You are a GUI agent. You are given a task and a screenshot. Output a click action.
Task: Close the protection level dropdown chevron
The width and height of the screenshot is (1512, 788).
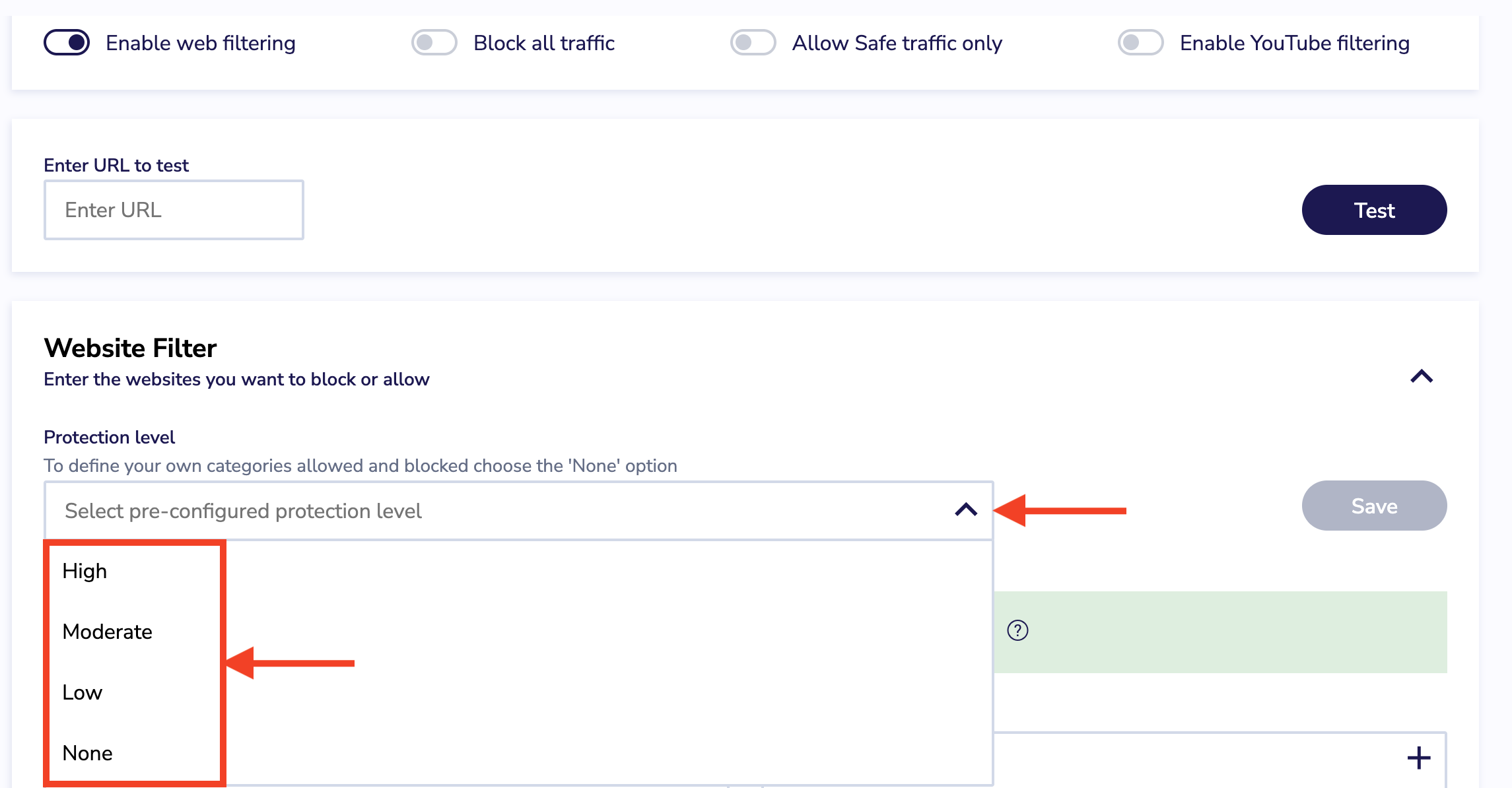966,510
